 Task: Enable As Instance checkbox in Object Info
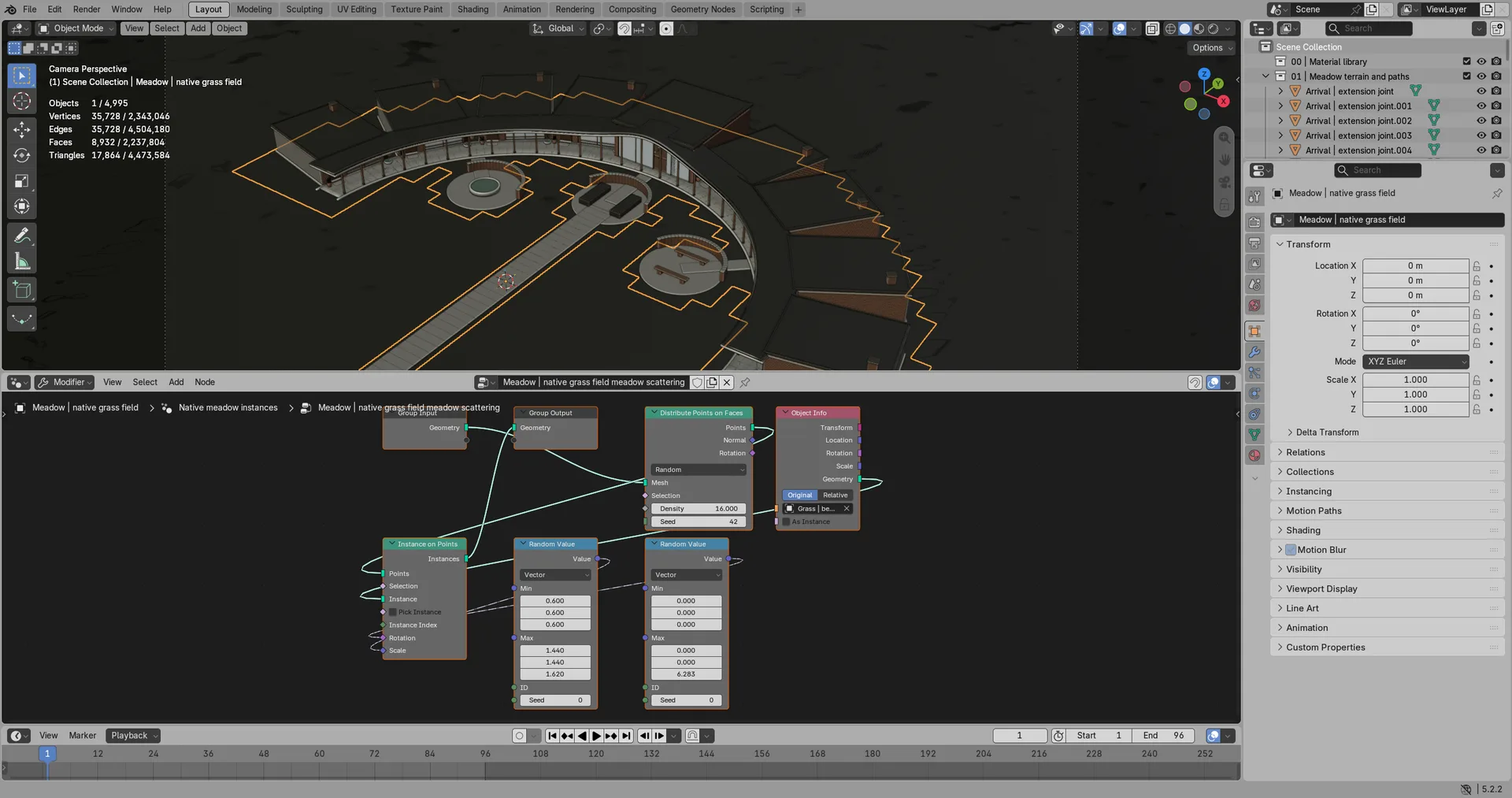pos(786,521)
